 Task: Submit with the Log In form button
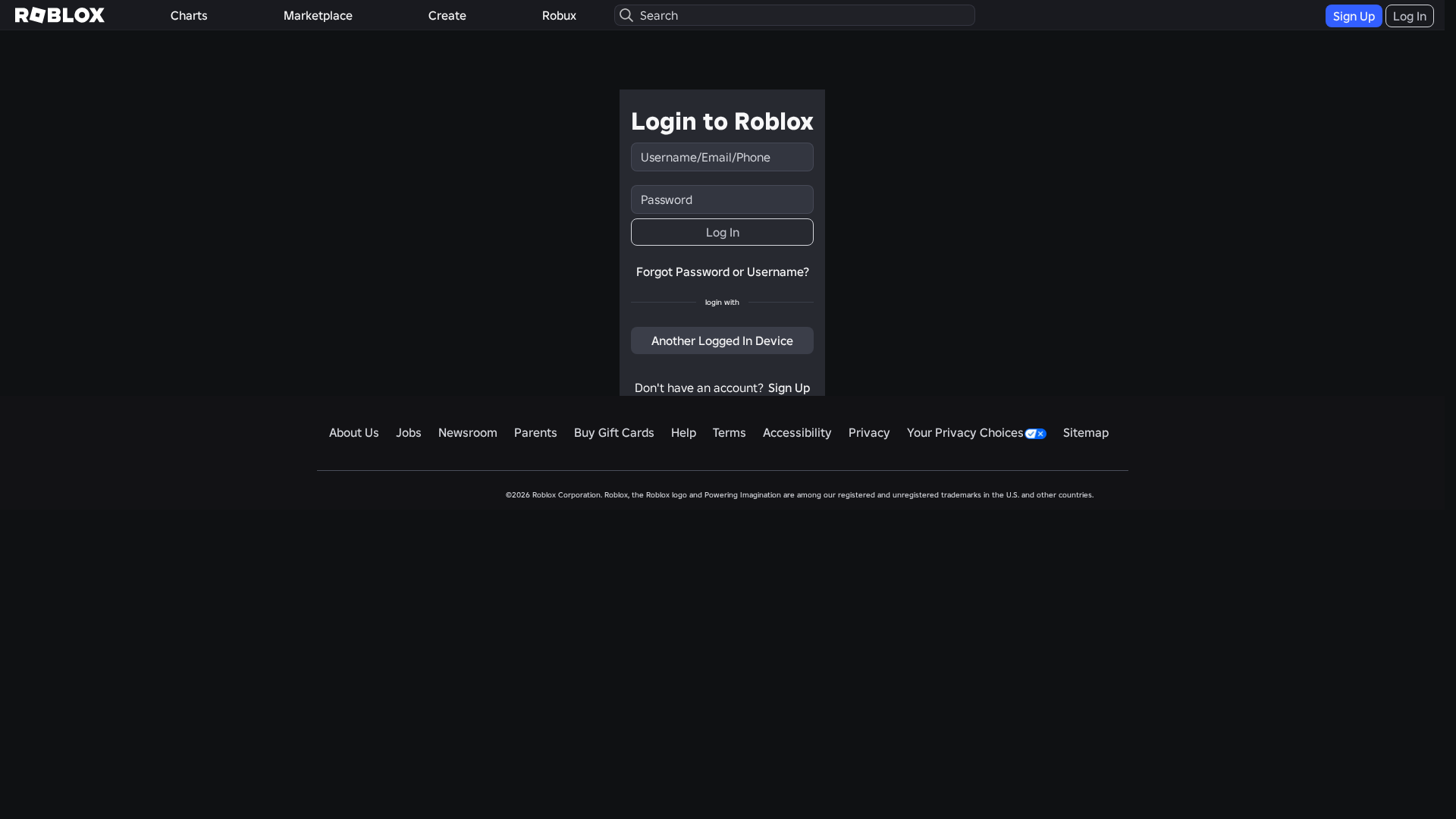tap(722, 232)
